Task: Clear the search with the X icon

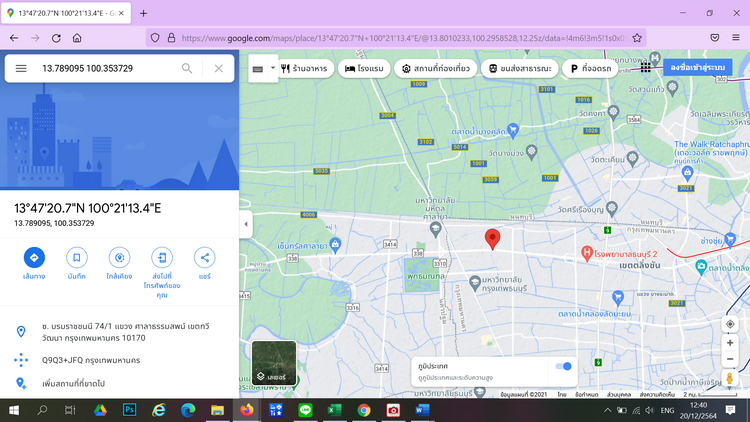Action: (x=219, y=68)
